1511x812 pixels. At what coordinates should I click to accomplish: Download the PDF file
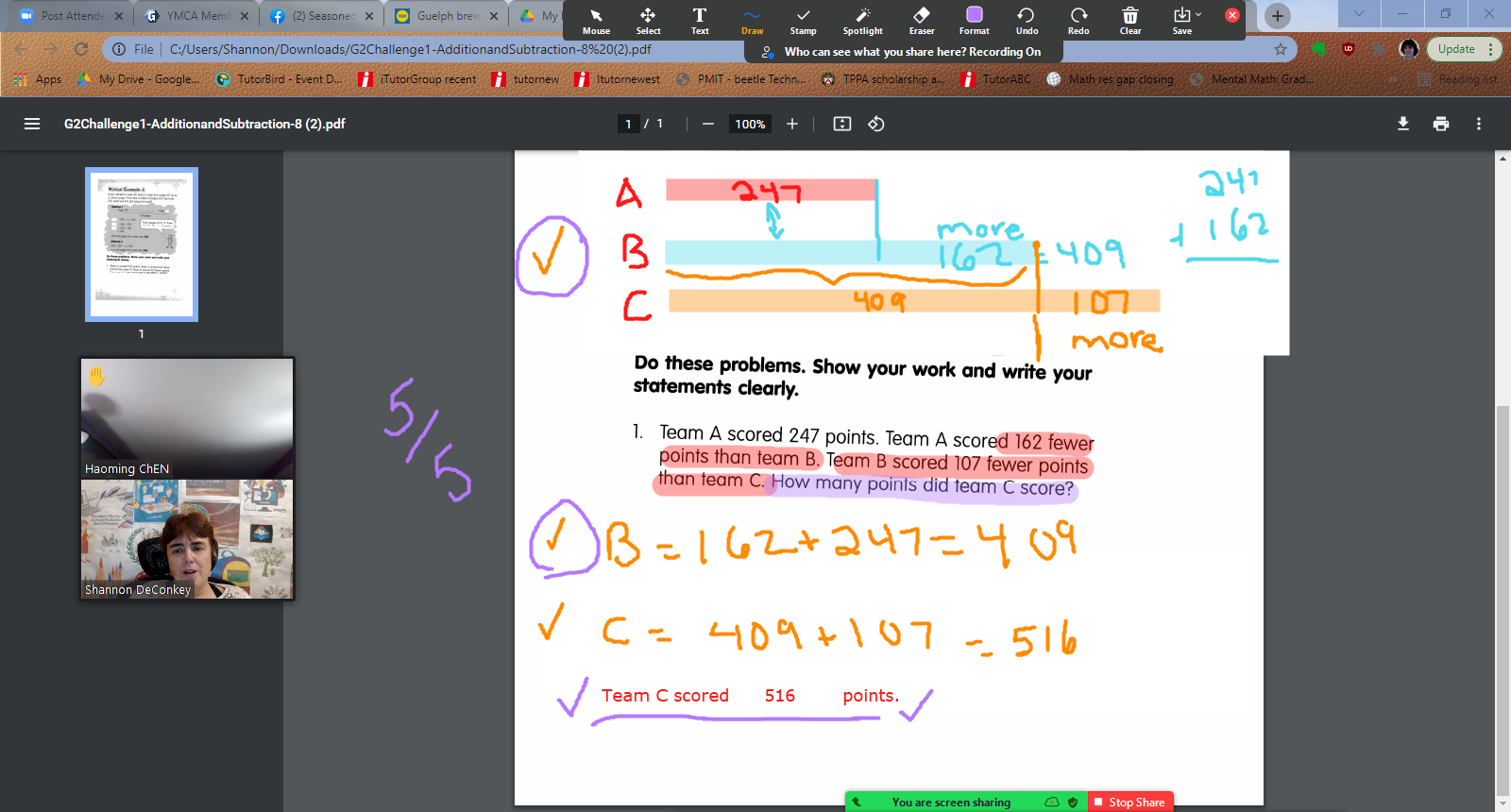(x=1403, y=124)
